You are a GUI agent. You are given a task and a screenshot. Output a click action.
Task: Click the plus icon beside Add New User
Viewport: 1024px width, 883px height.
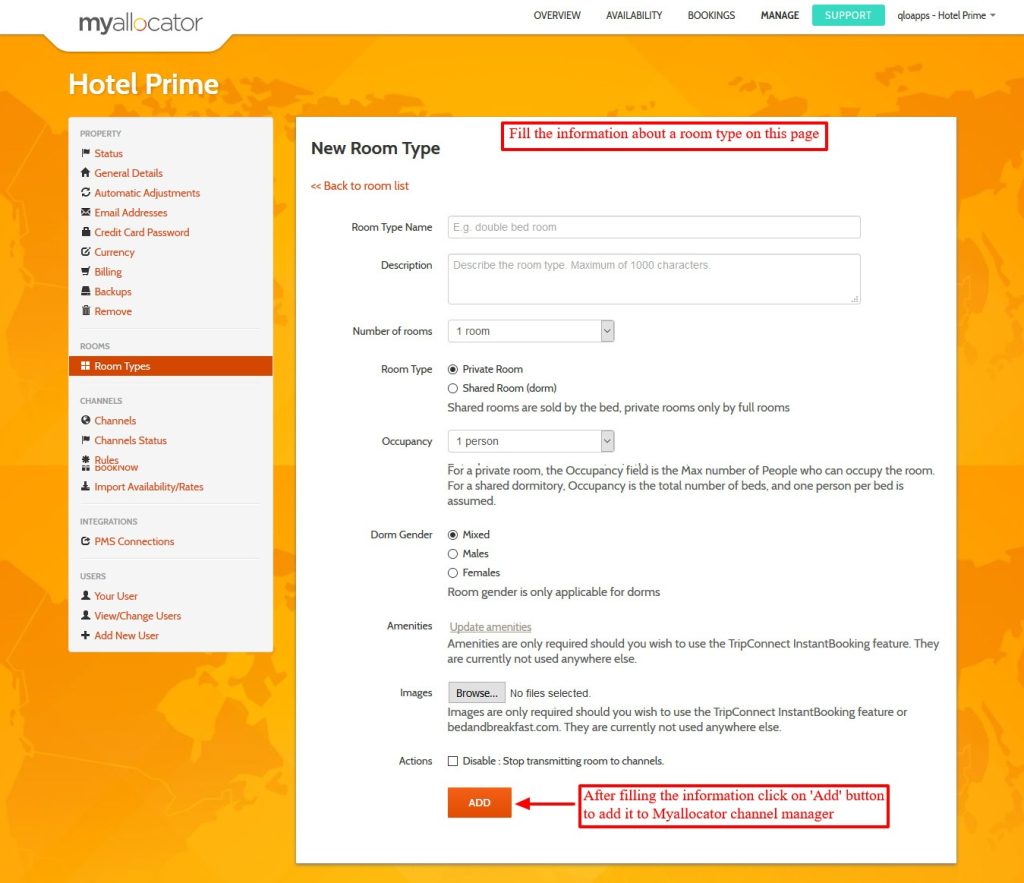pyautogui.click(x=86, y=635)
